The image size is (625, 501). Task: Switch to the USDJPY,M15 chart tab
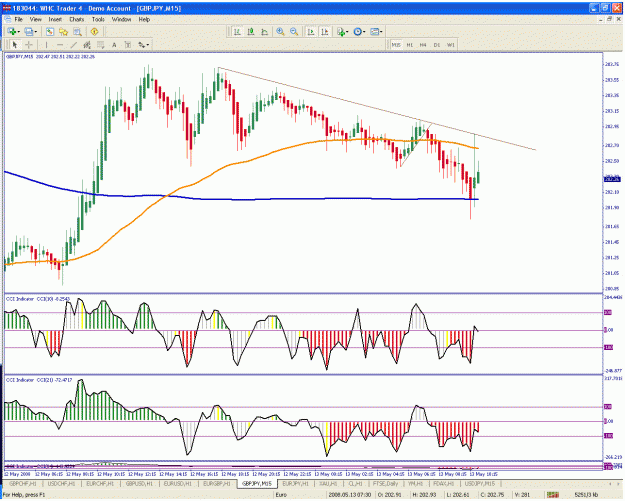point(480,483)
